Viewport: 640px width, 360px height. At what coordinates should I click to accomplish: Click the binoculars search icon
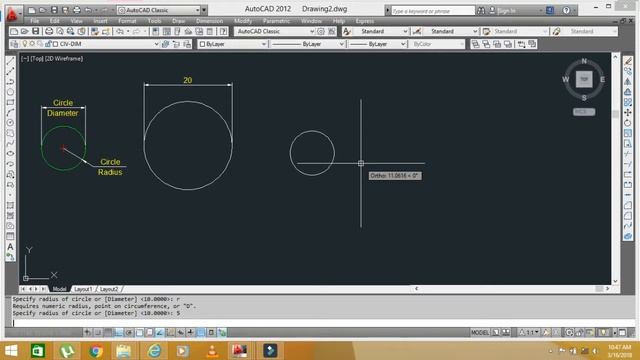(481, 11)
